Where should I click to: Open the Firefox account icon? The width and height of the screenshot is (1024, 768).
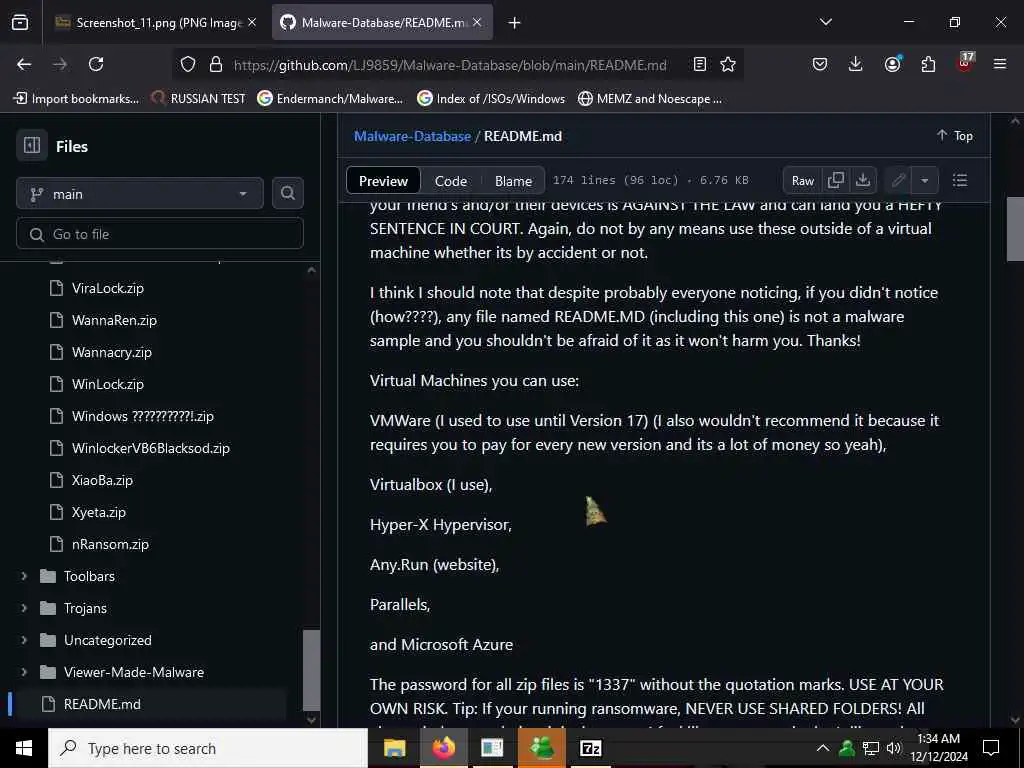[x=892, y=64]
